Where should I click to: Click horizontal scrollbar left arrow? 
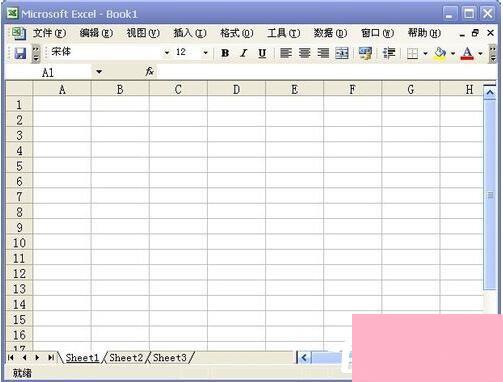(x=304, y=358)
